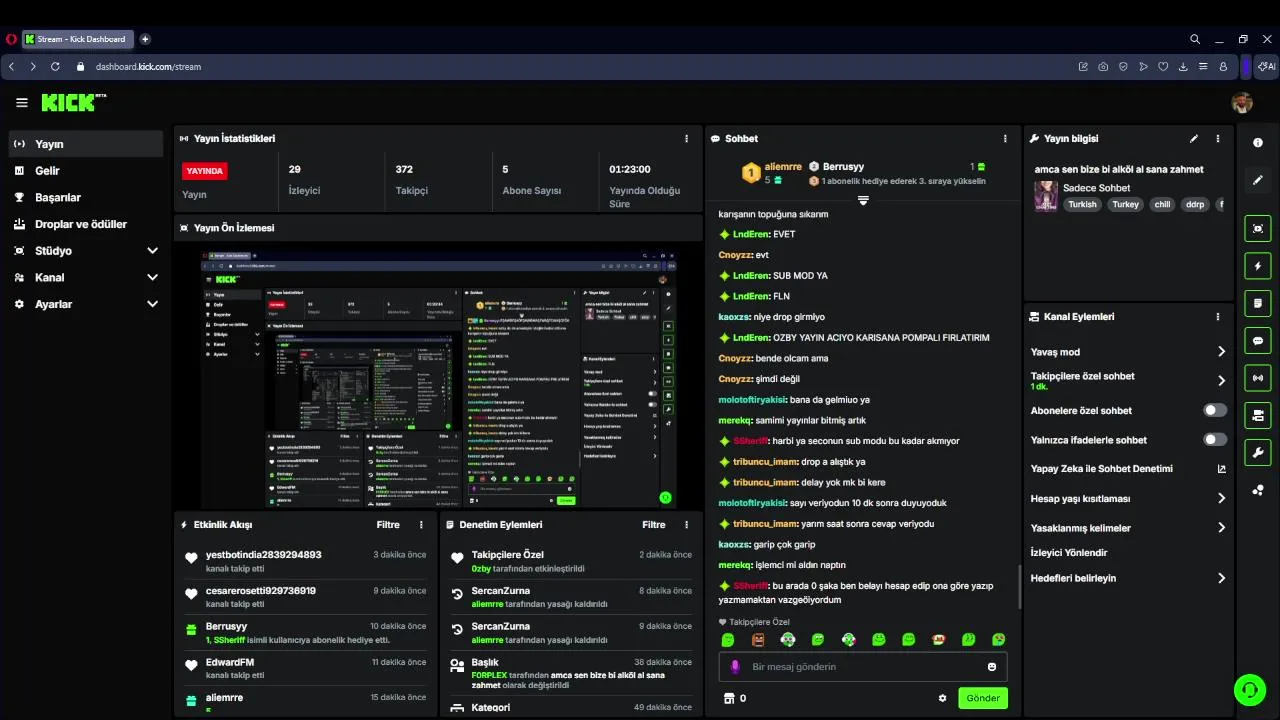
Task: Open the Opera AI button
Action: pos(1267,67)
